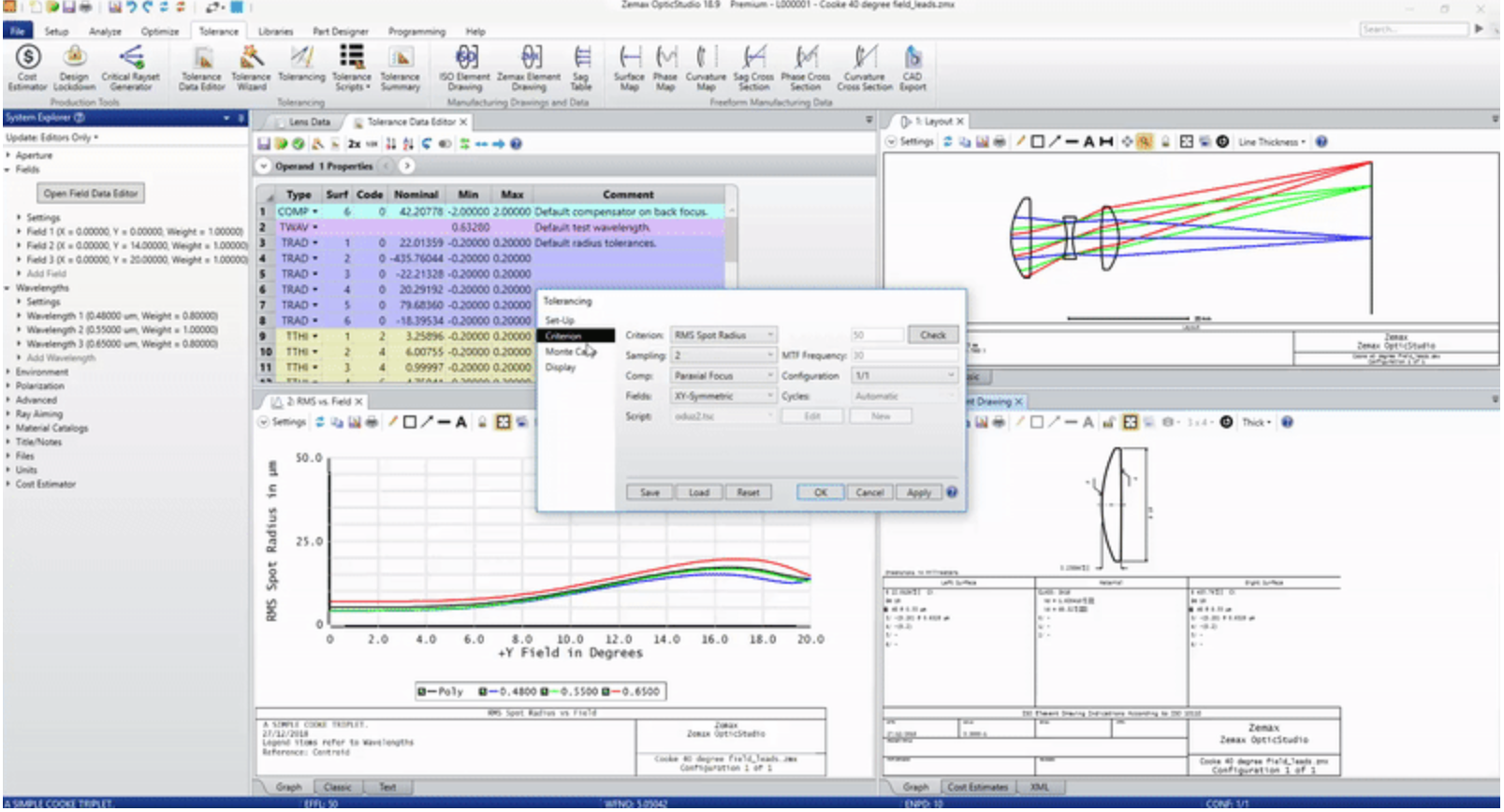Open the File menu
This screenshot has height=812, width=1504.
point(18,31)
